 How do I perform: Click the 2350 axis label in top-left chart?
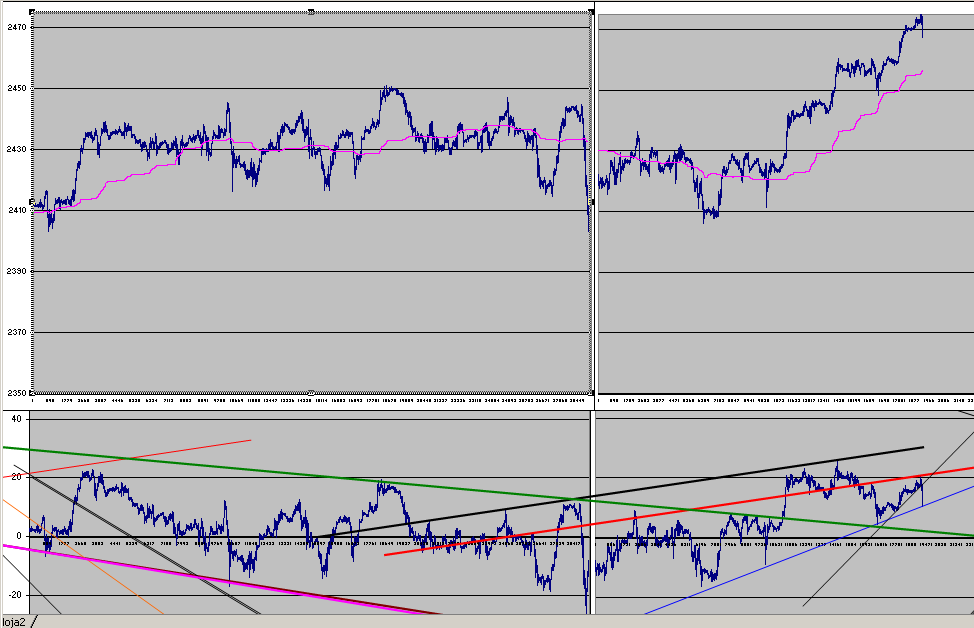[x=17, y=393]
